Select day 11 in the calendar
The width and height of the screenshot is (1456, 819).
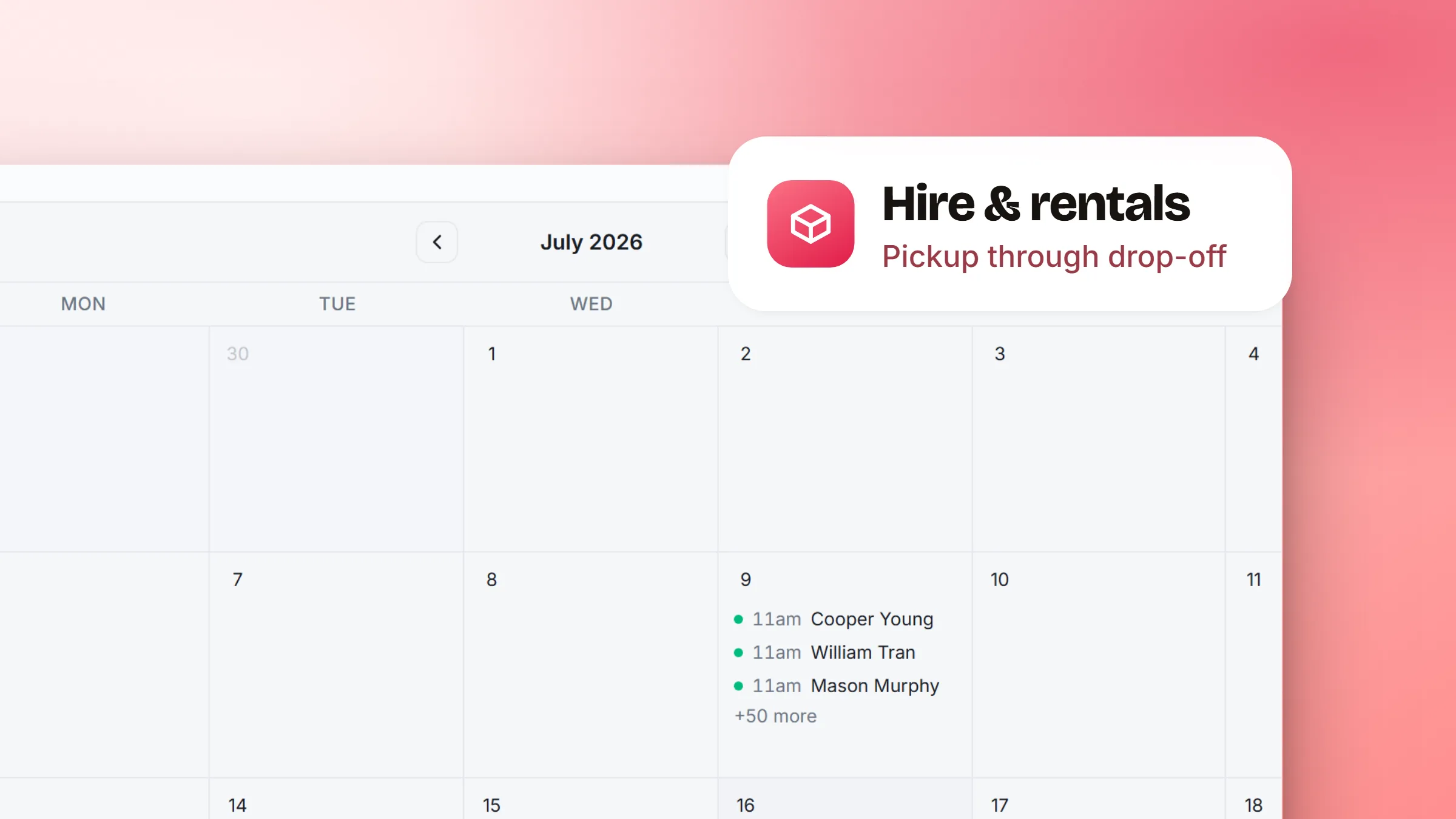[1253, 579]
